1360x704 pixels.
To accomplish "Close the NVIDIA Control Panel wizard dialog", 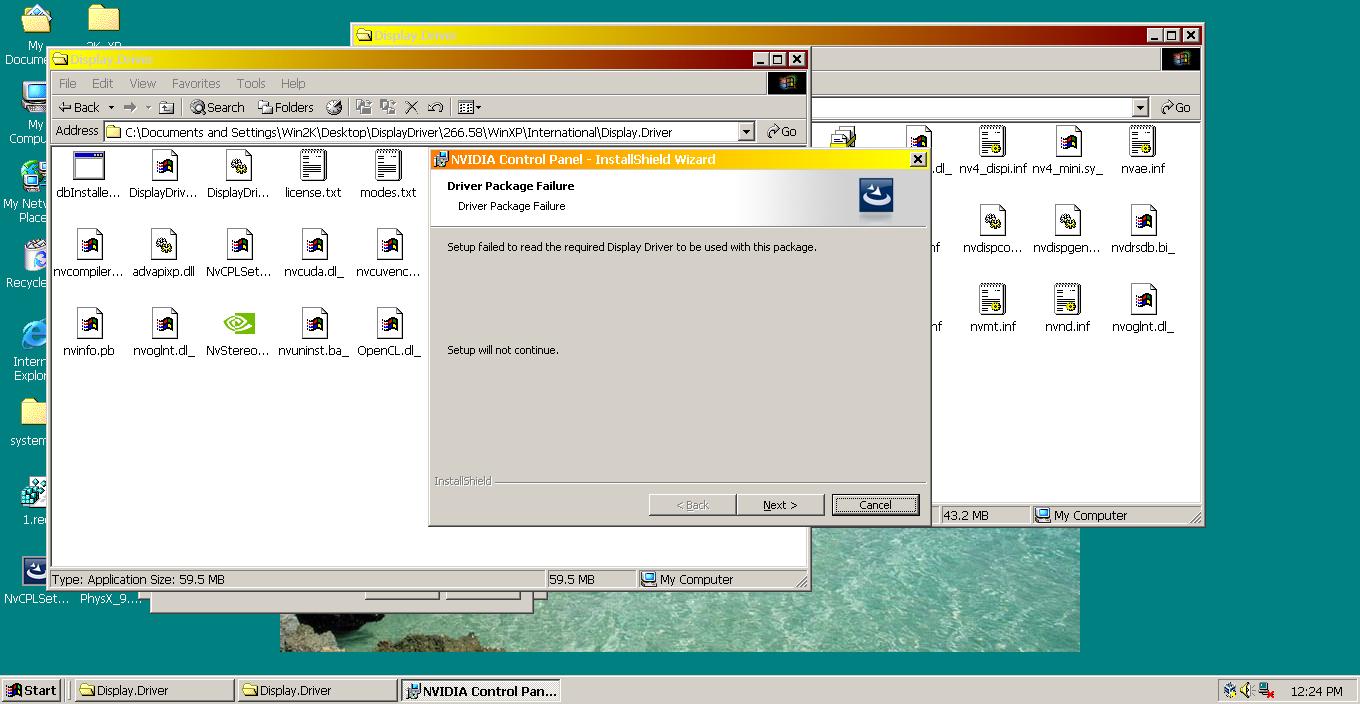I will coord(918,159).
